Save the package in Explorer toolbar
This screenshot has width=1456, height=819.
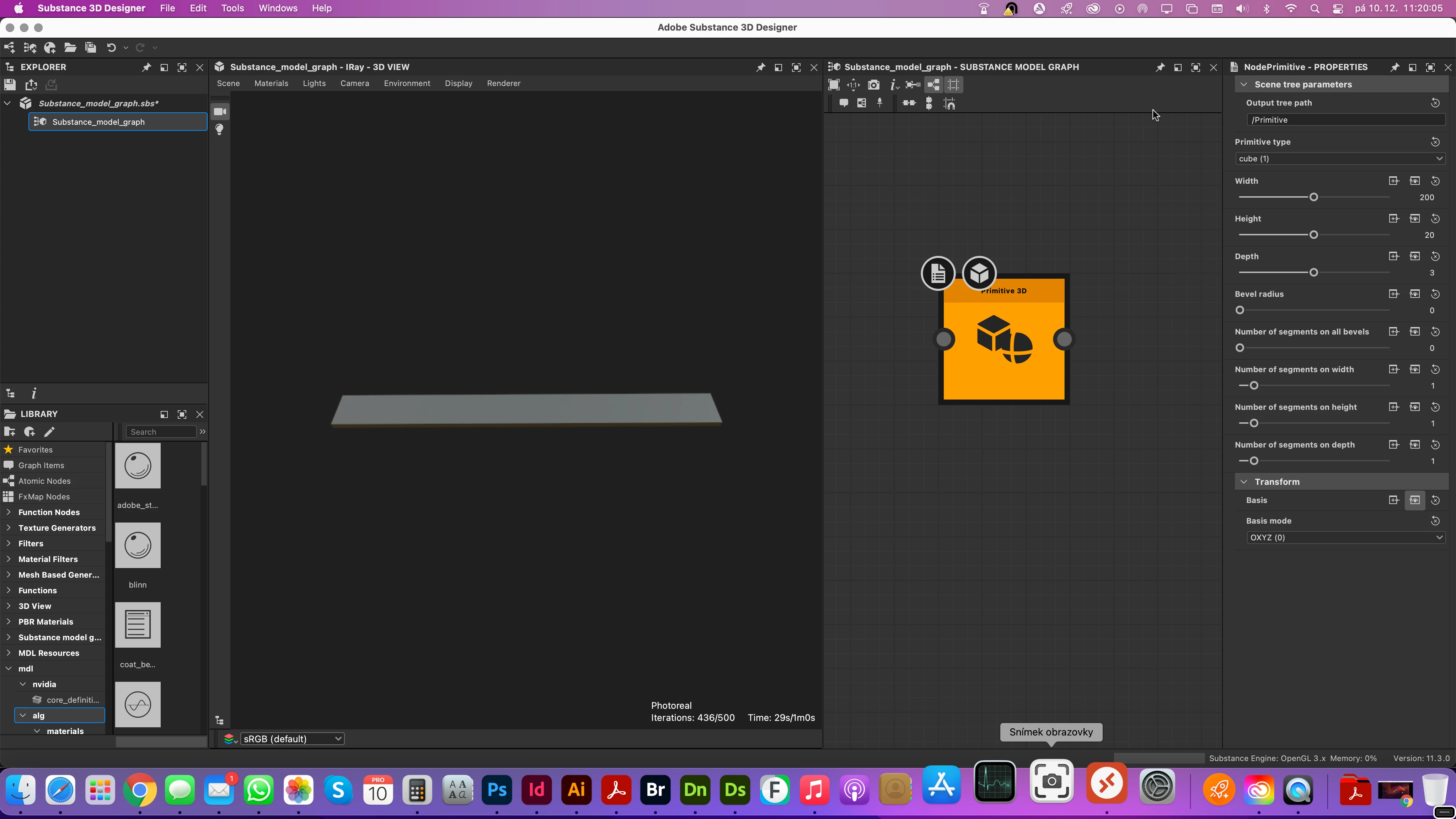(x=10, y=85)
